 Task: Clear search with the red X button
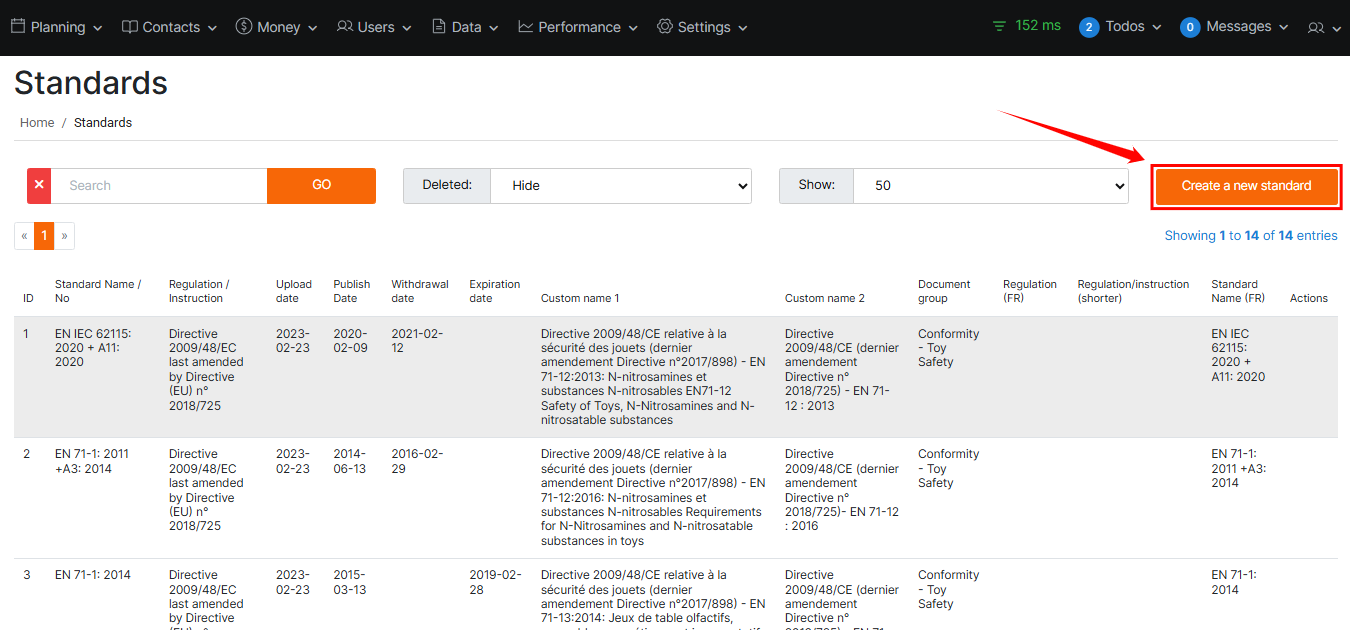[x=39, y=186]
